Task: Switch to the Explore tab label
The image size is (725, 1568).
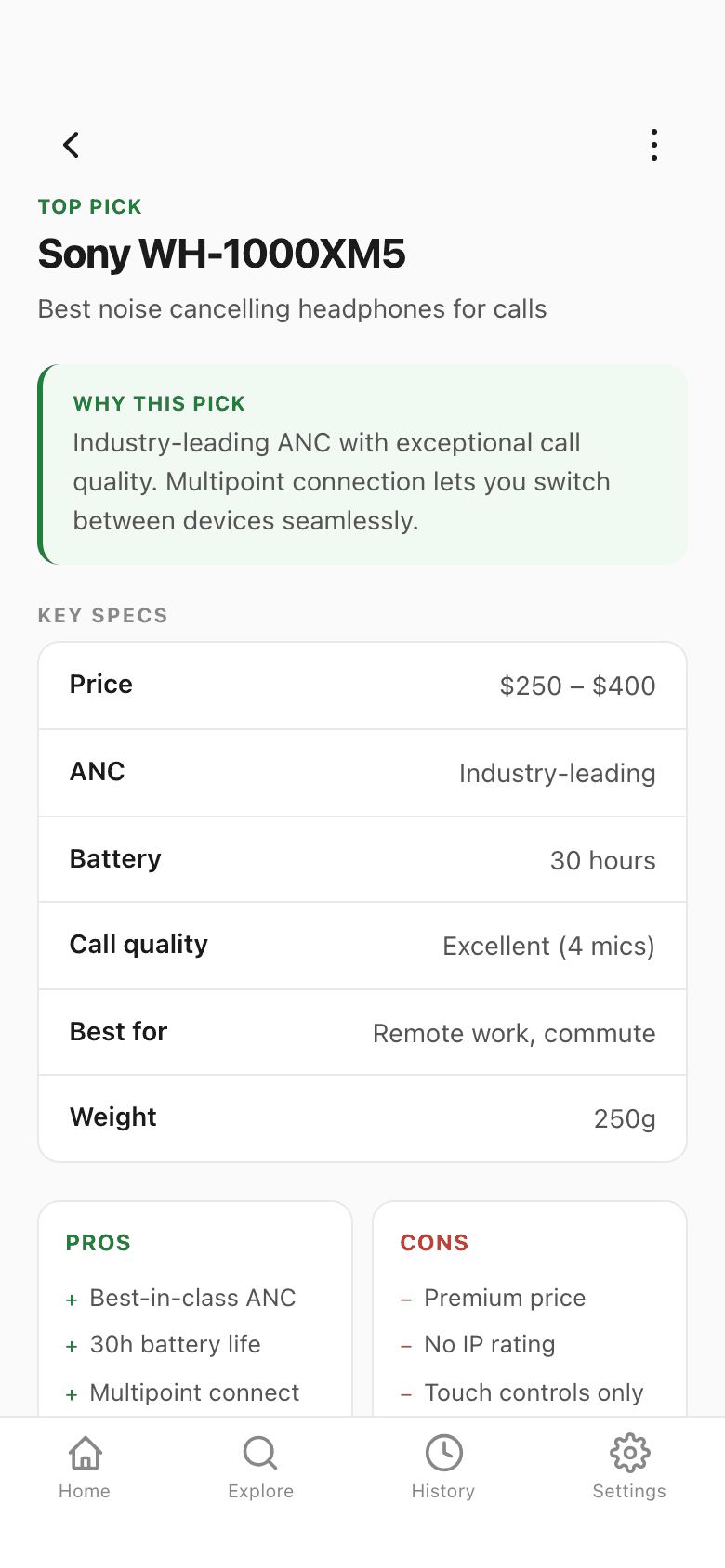Action: 260,1491
